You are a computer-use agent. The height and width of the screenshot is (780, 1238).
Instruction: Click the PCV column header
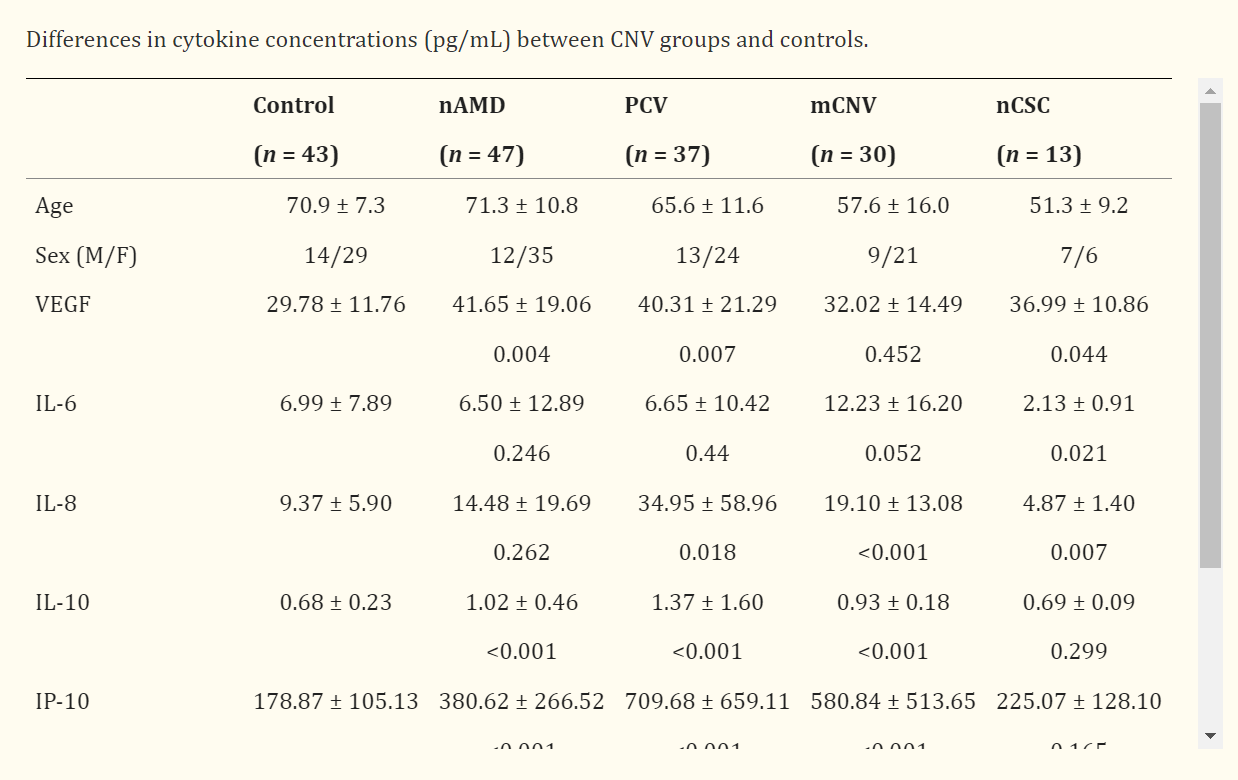point(646,105)
